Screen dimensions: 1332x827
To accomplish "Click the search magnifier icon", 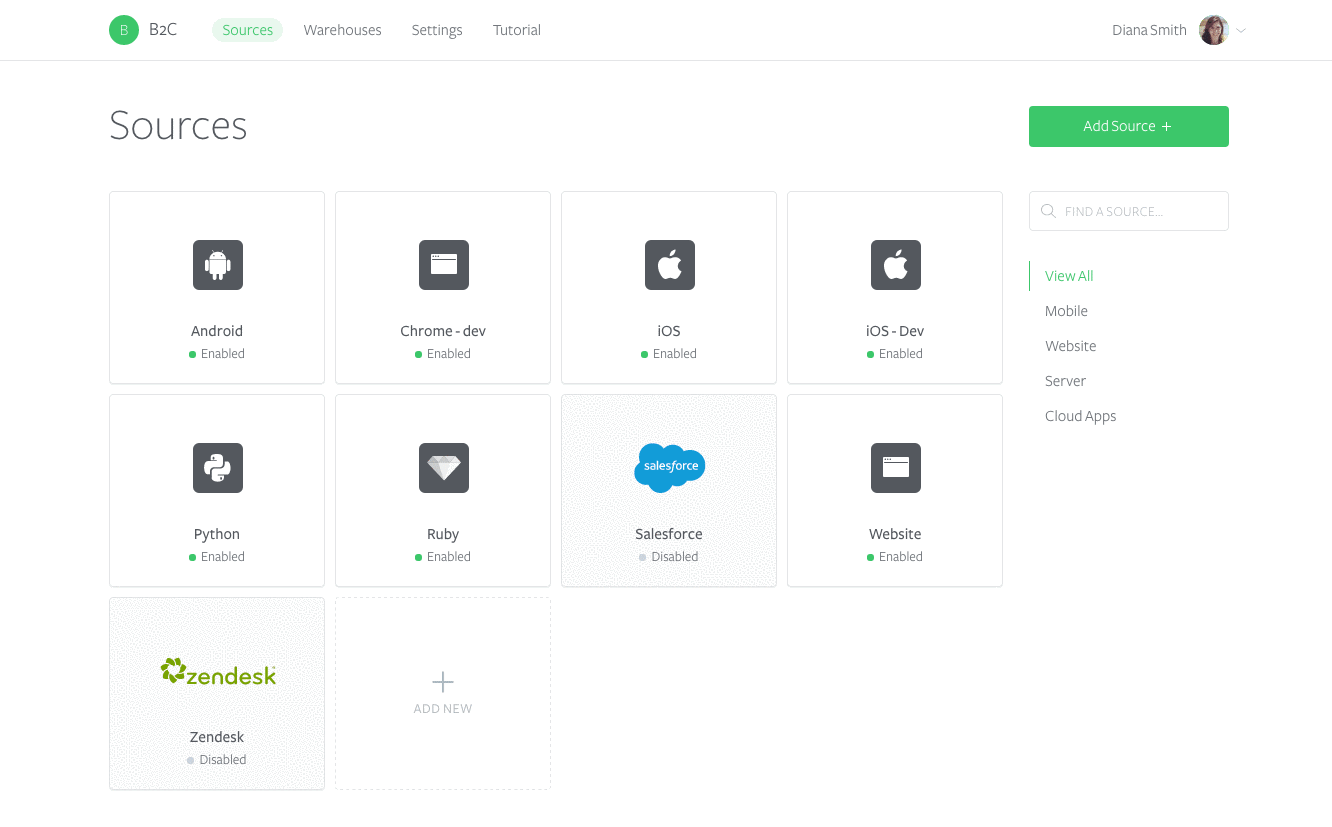I will 1048,211.
